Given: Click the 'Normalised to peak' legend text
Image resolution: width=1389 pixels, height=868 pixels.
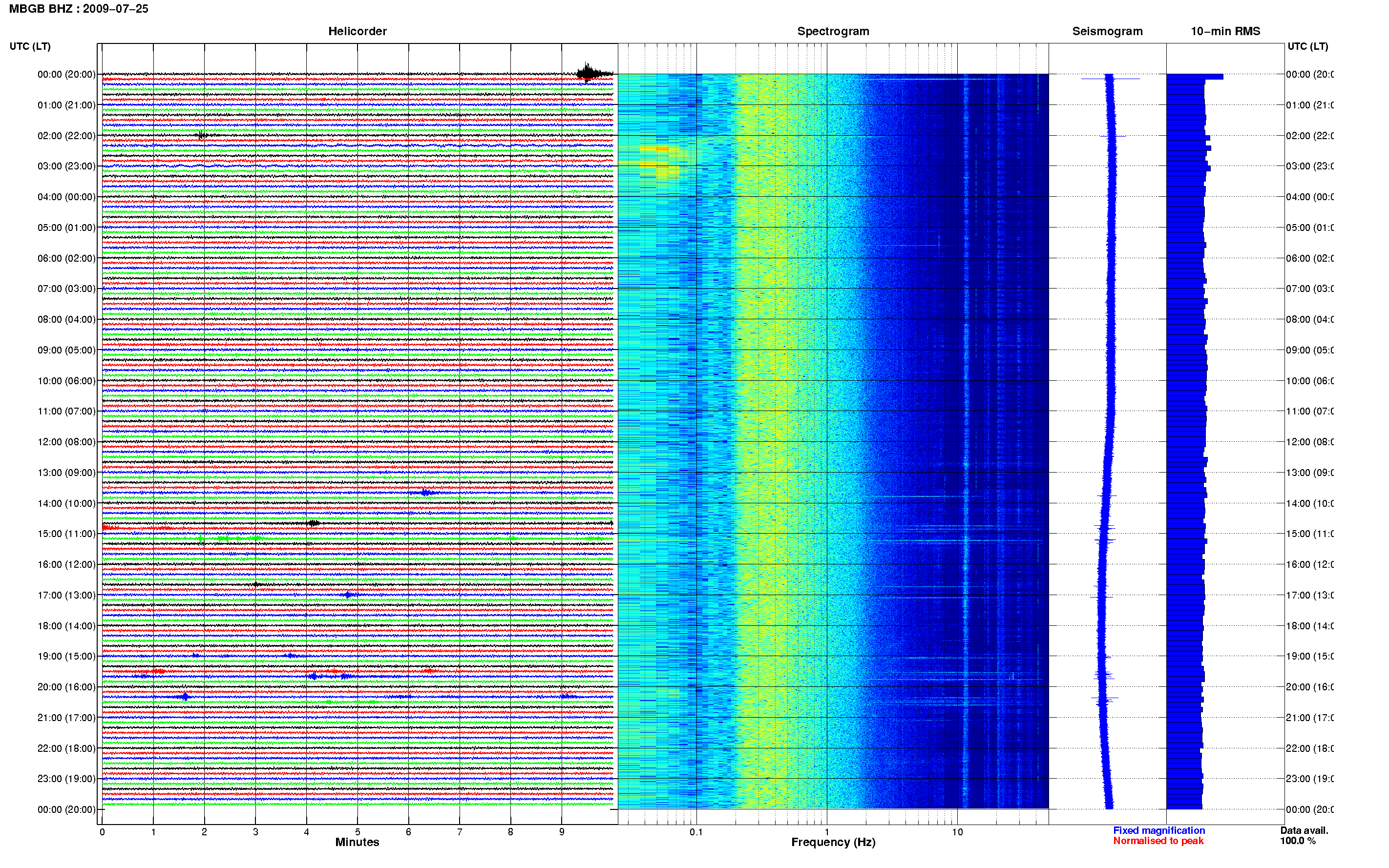Looking at the screenshot, I should [x=1158, y=841].
